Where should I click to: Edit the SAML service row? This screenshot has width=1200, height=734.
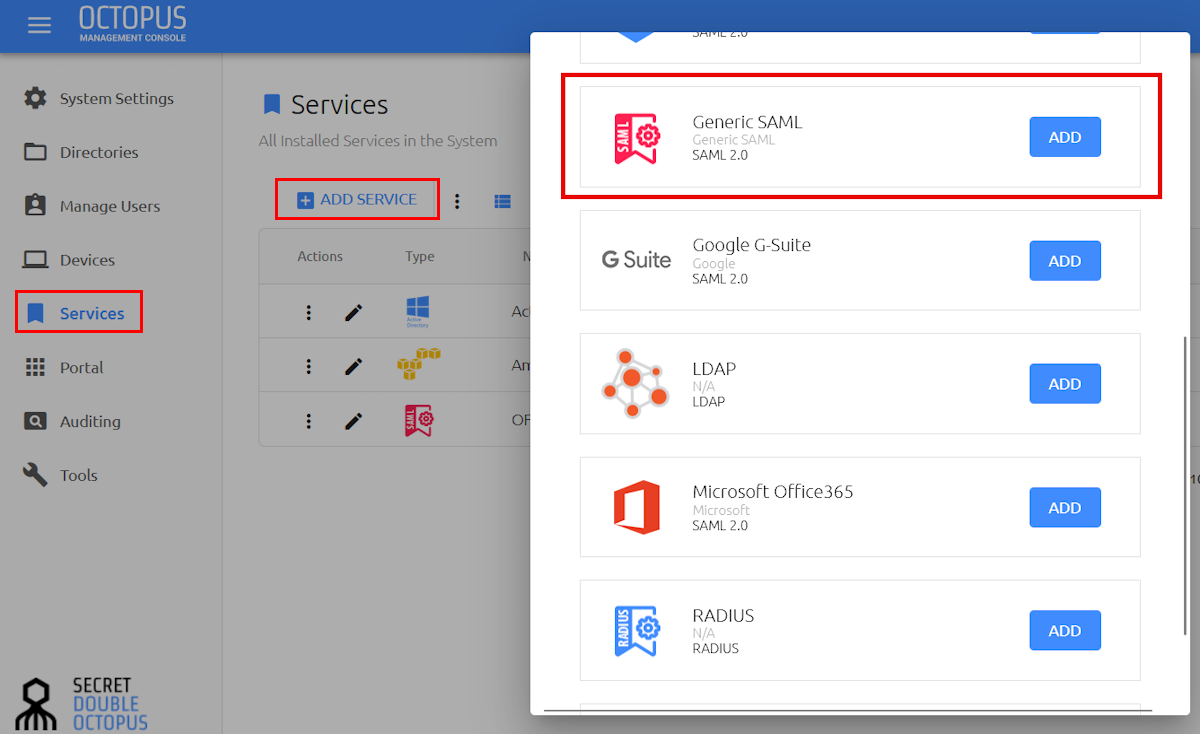coord(353,420)
